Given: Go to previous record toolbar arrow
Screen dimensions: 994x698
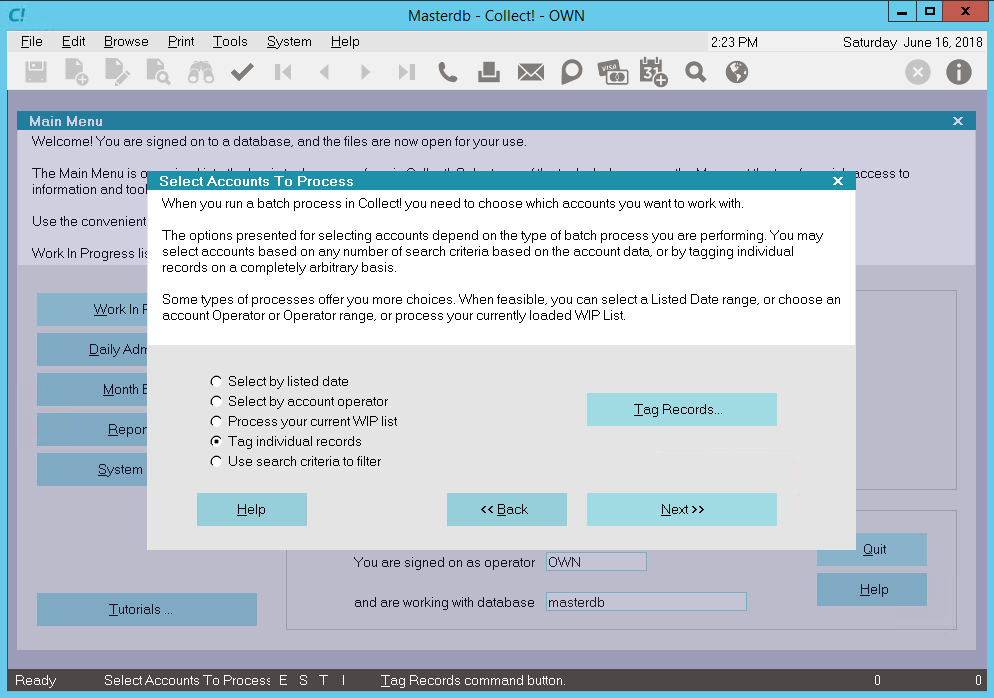Looking at the screenshot, I should tap(325, 72).
